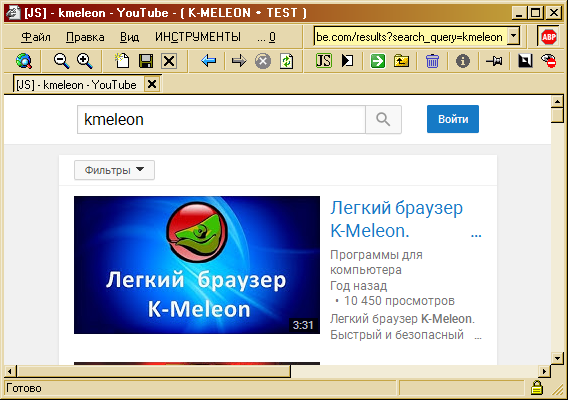Click the vertical scrollbar thumb
This screenshot has height=400, width=568.
(557, 115)
